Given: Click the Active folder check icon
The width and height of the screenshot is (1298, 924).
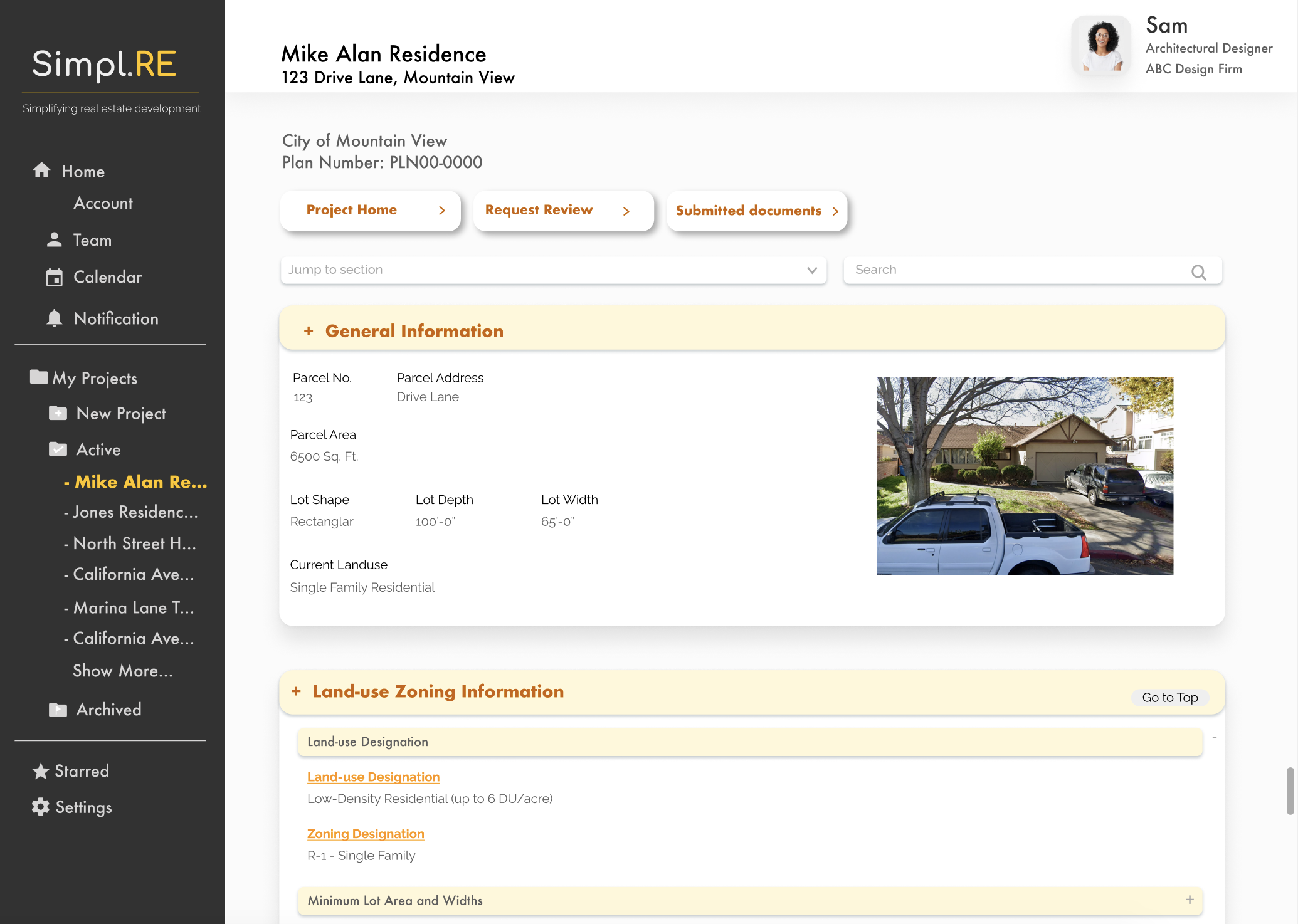Looking at the screenshot, I should (58, 449).
